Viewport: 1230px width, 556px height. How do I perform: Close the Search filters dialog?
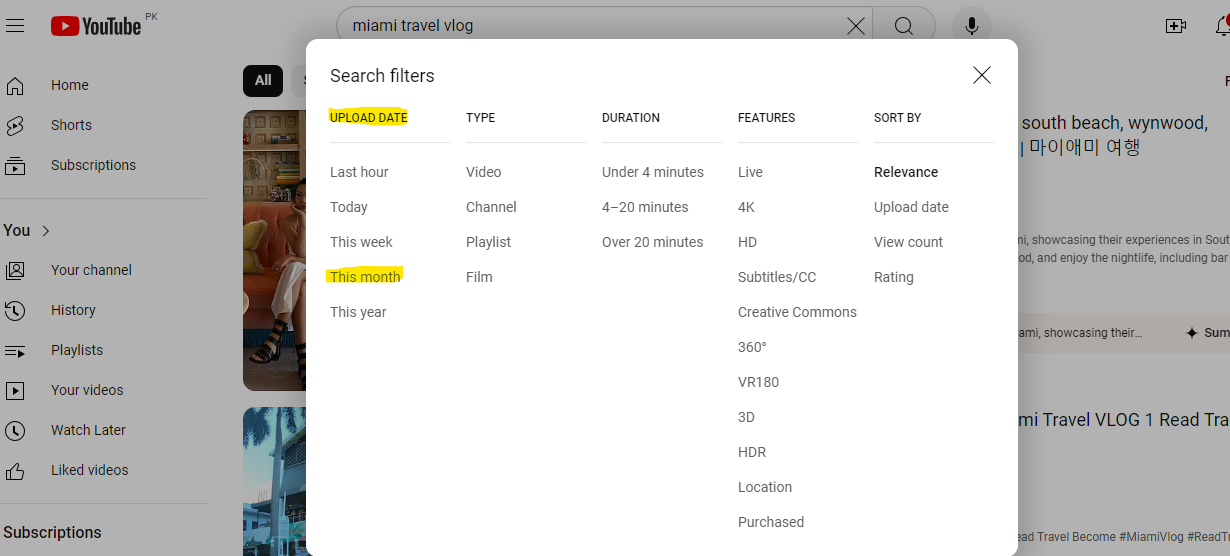point(982,75)
